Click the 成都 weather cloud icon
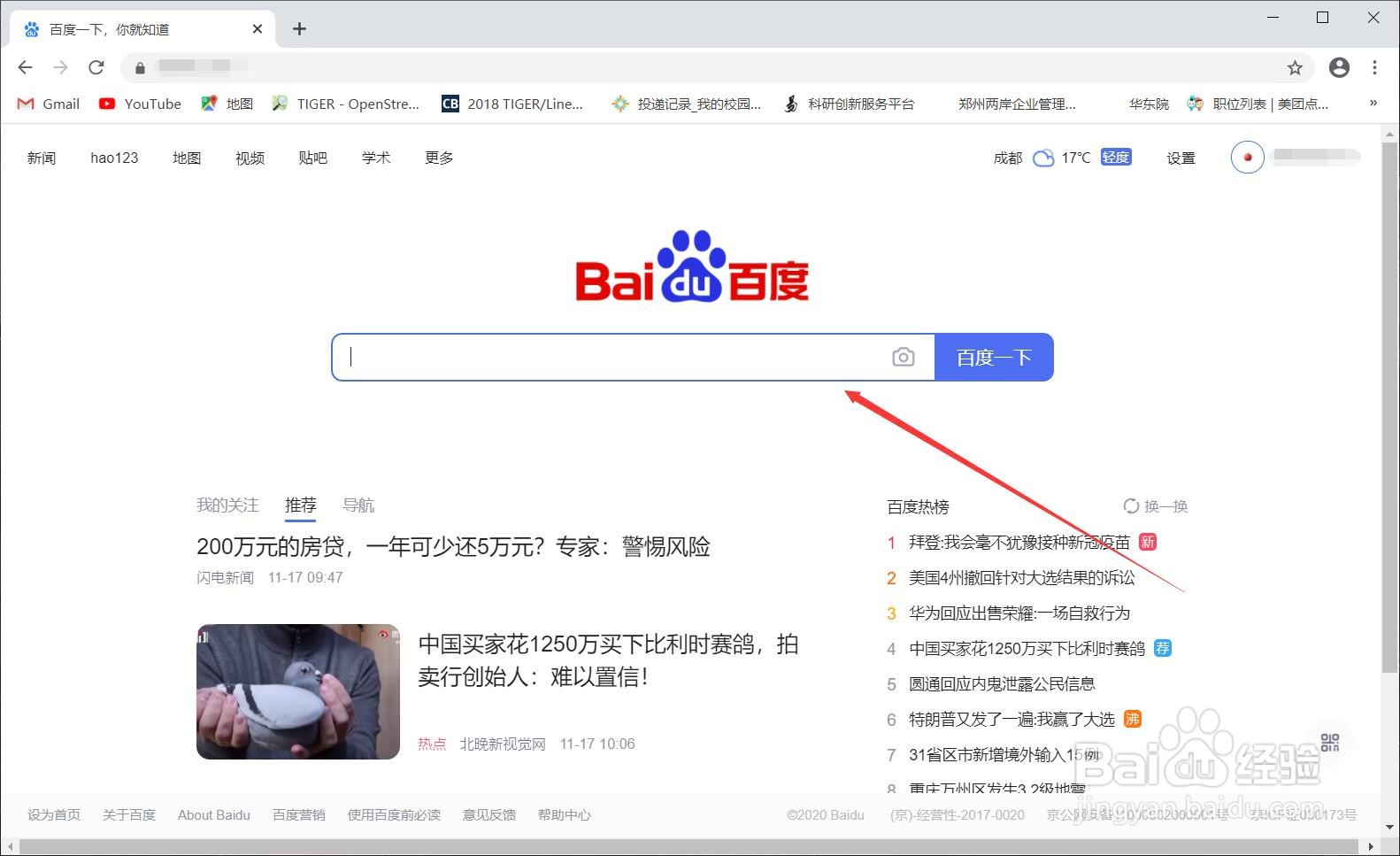This screenshot has width=1400, height=856. (x=1044, y=158)
